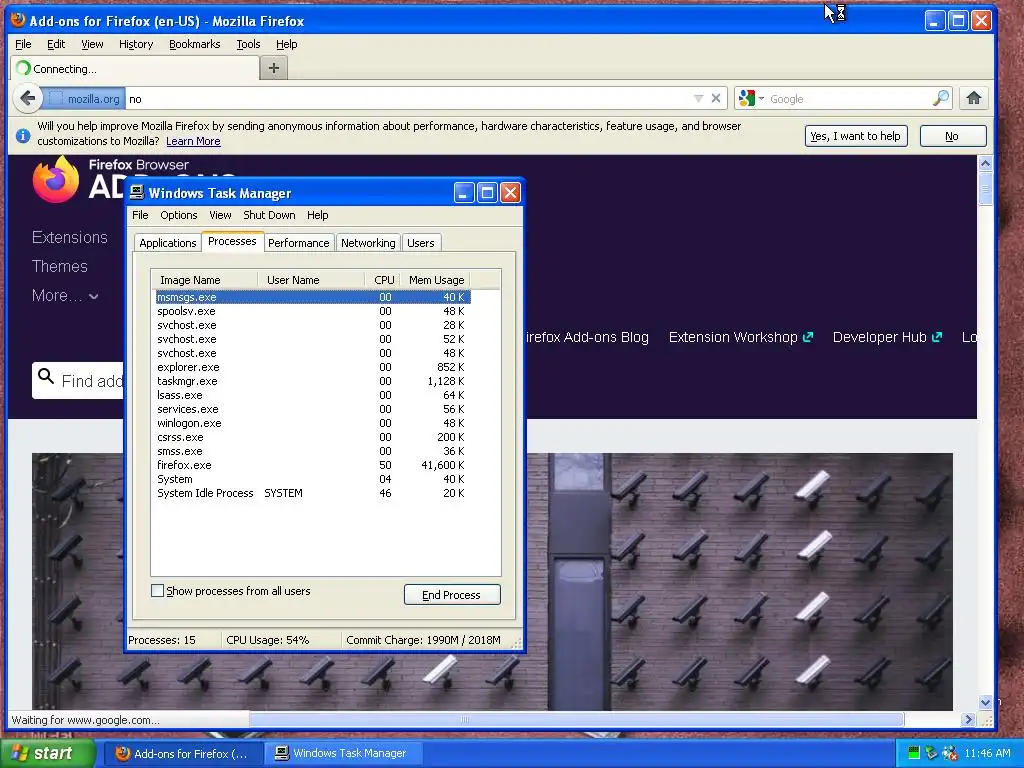Image resolution: width=1024 pixels, height=768 pixels.
Task: Click the magnifier in Find add-ons box
Action: click(46, 377)
